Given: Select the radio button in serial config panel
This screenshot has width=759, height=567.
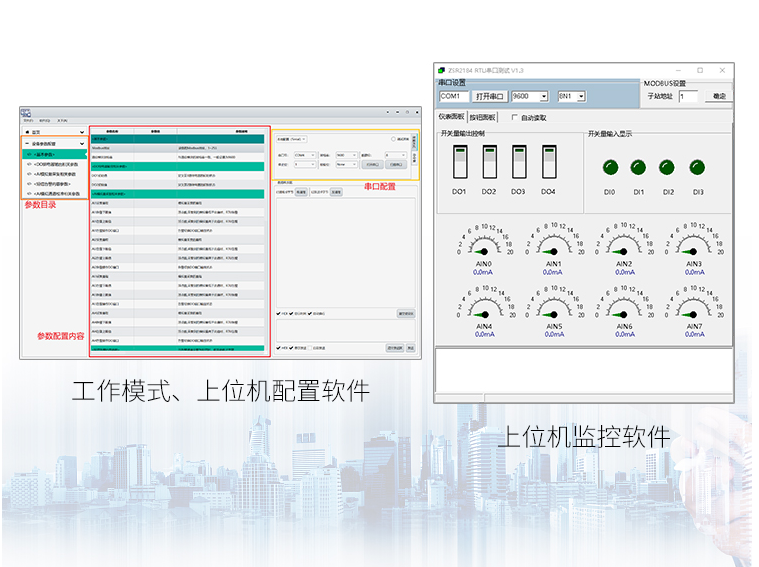Looking at the screenshot, I should coord(393,139).
